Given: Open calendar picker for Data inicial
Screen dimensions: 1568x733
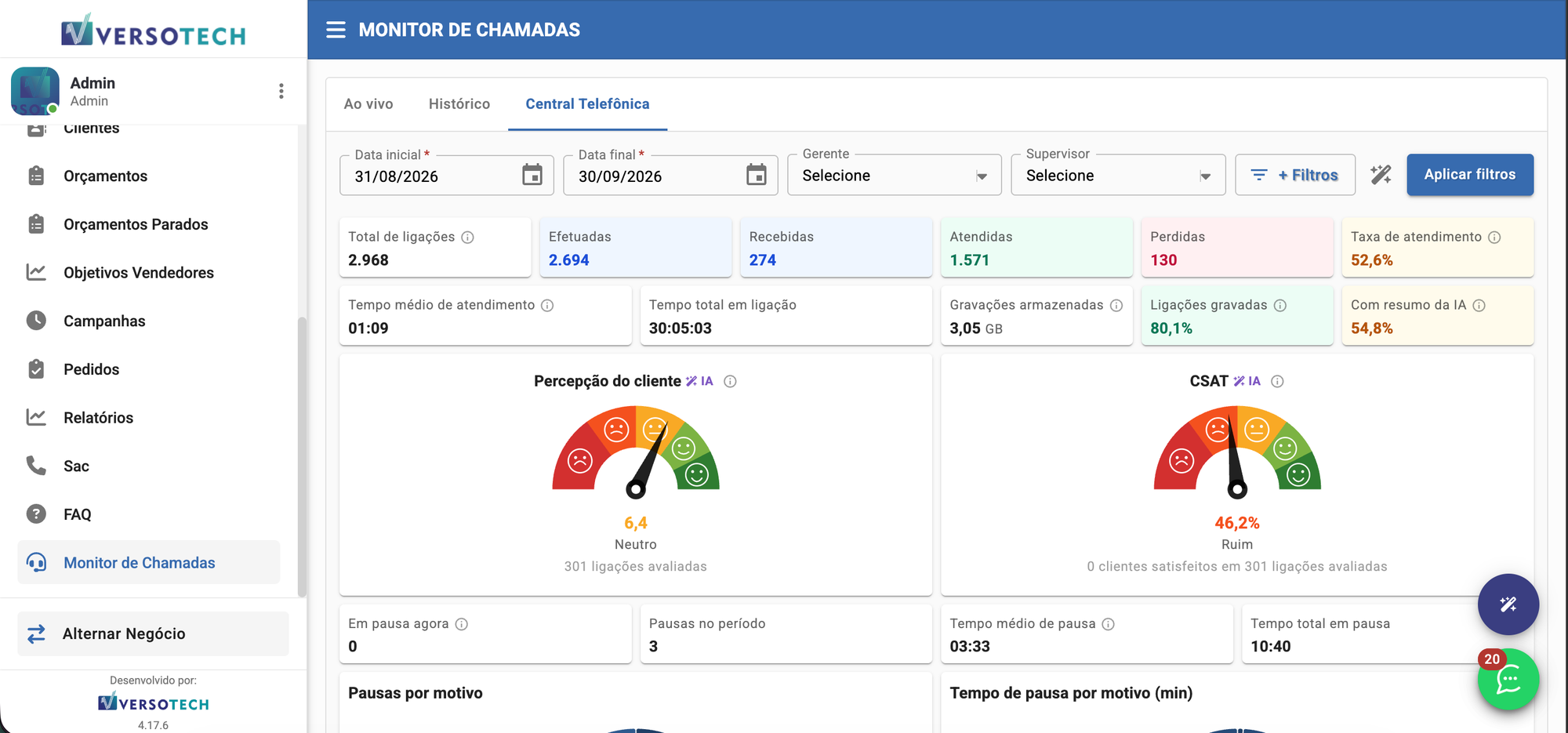Looking at the screenshot, I should click(532, 175).
